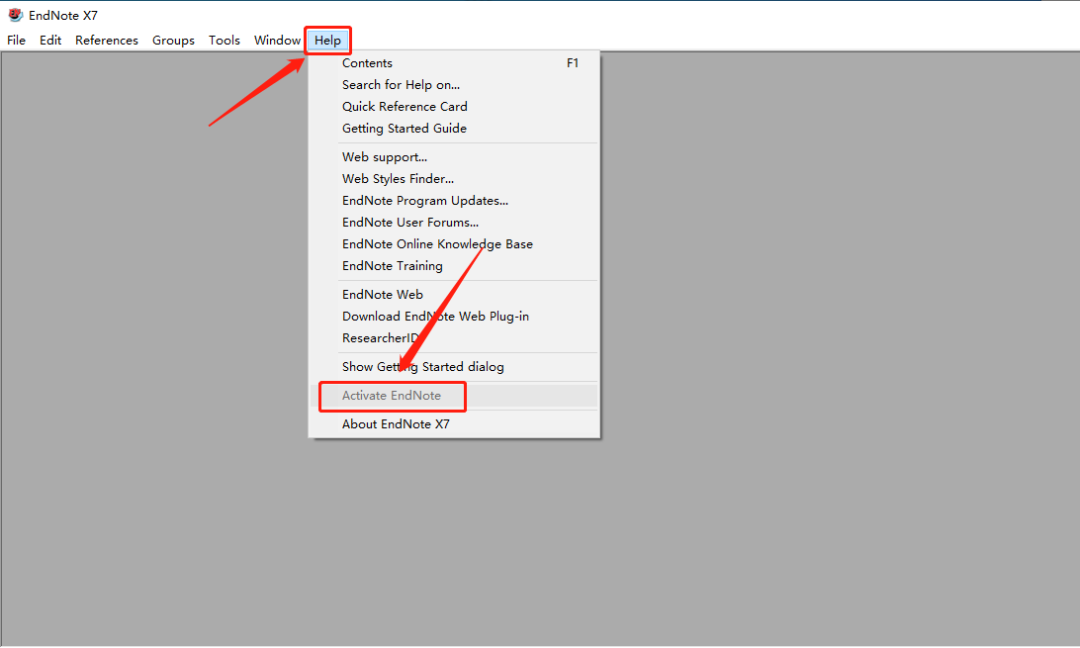Open the Window menu
The image size is (1080, 648).
coord(277,40)
